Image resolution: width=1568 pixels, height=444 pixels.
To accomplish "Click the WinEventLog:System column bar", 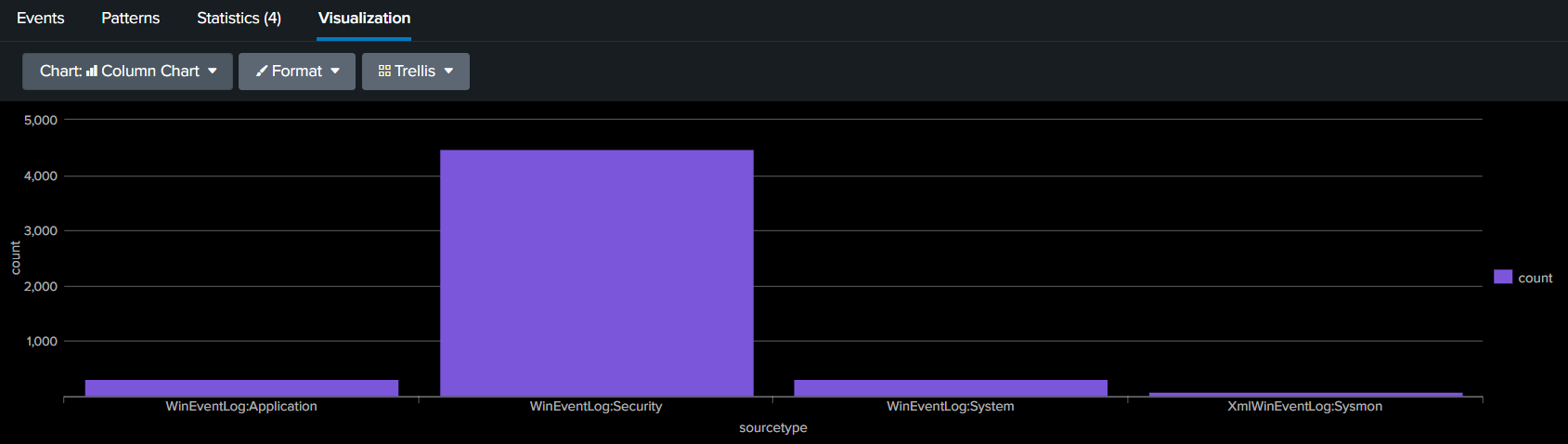I will (951, 388).
